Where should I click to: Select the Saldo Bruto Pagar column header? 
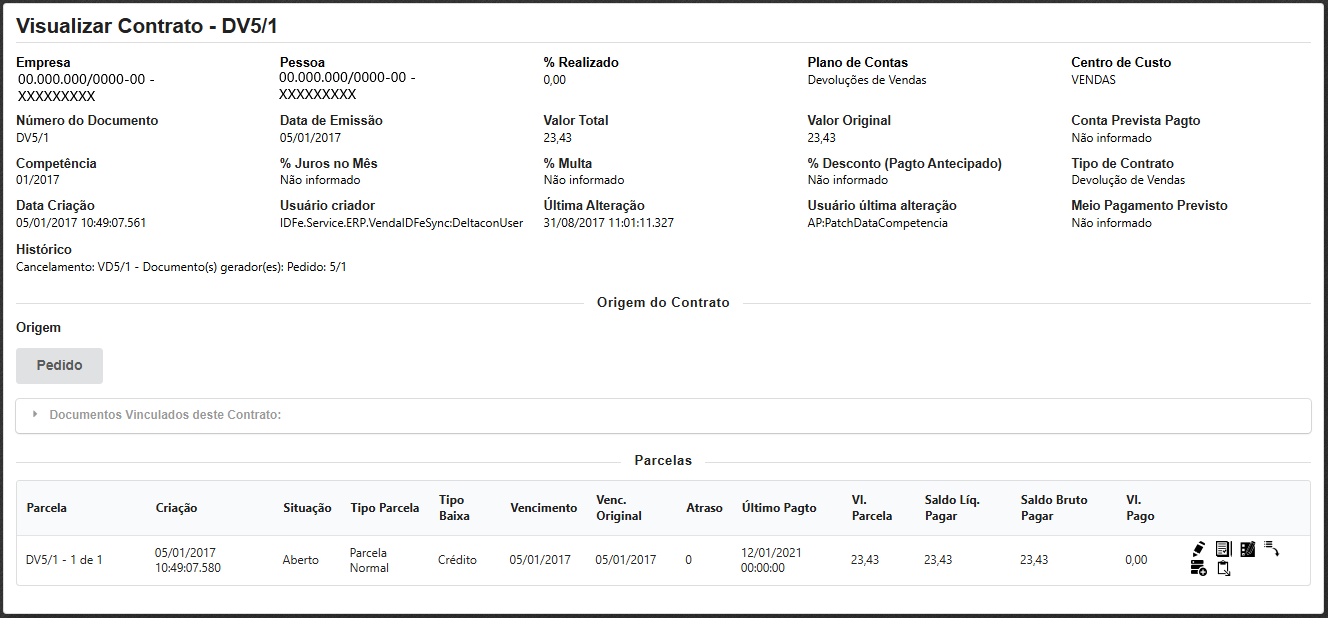[x=1053, y=508]
